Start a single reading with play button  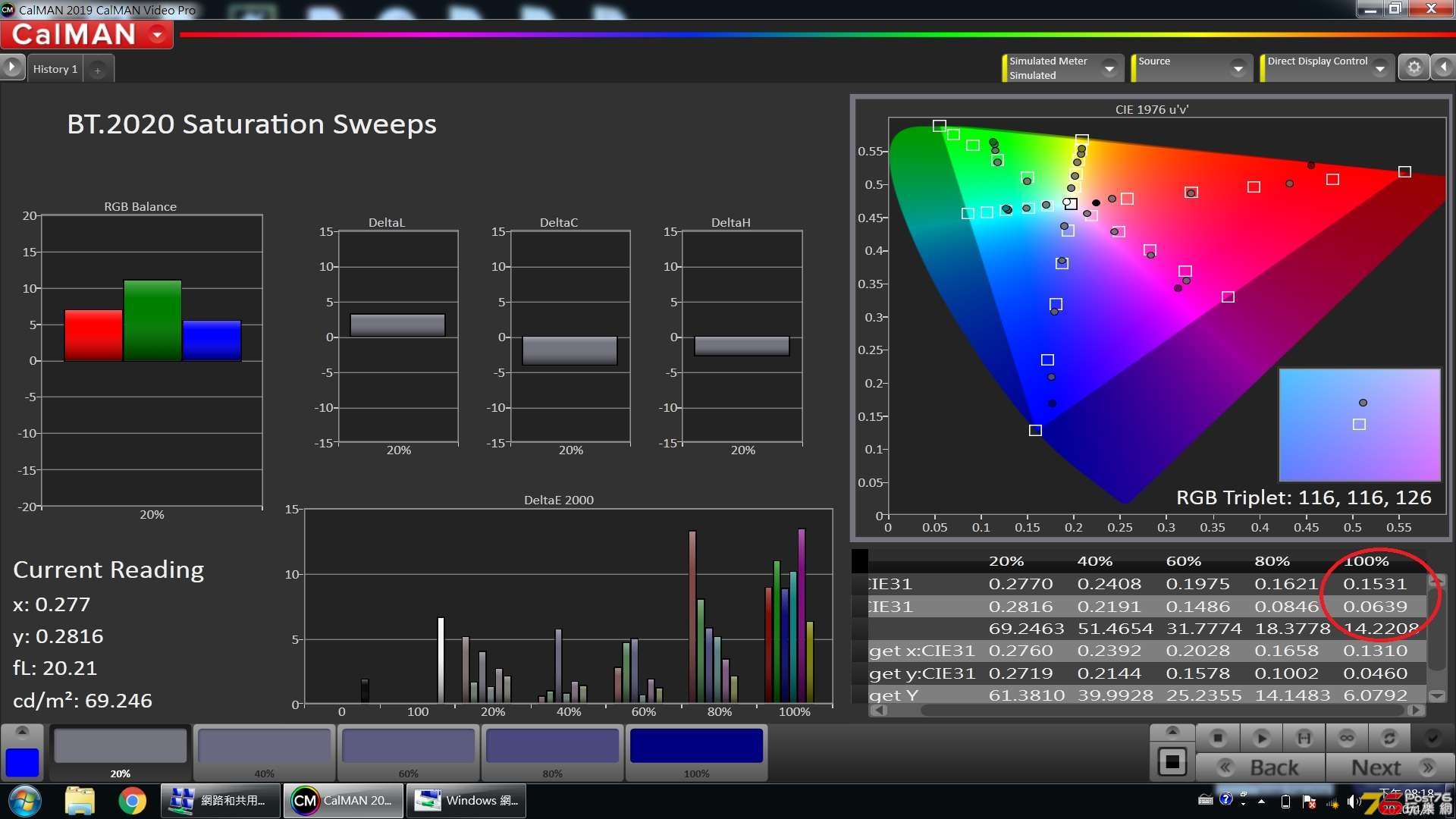click(1261, 737)
